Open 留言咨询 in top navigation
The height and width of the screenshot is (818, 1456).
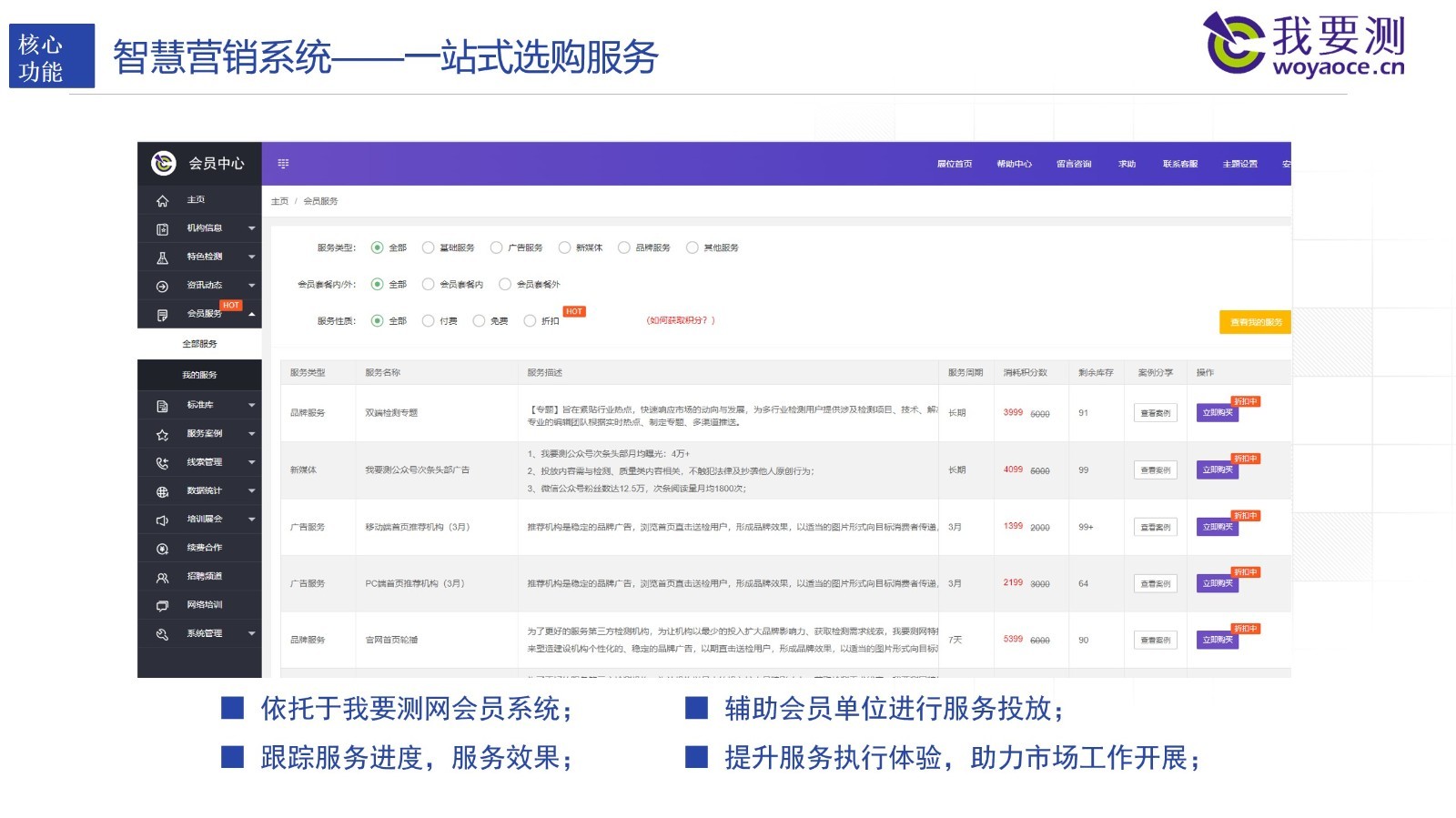tap(1074, 164)
